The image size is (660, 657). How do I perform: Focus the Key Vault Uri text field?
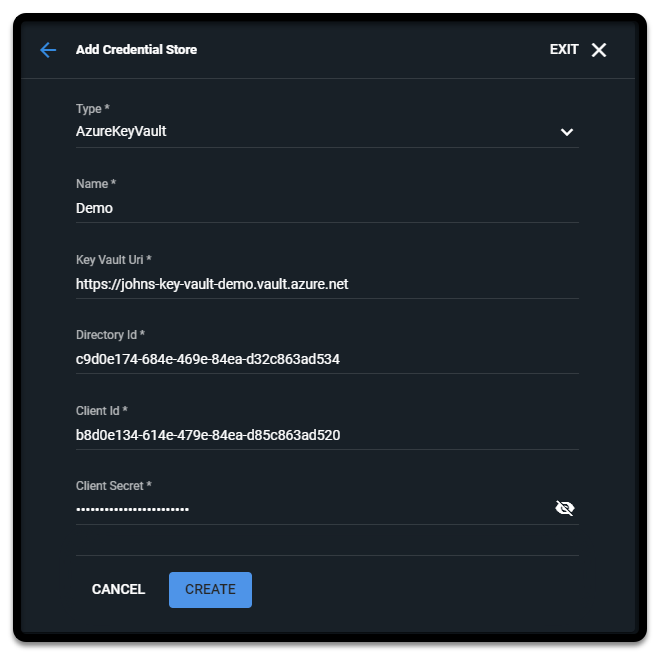[x=300, y=284]
